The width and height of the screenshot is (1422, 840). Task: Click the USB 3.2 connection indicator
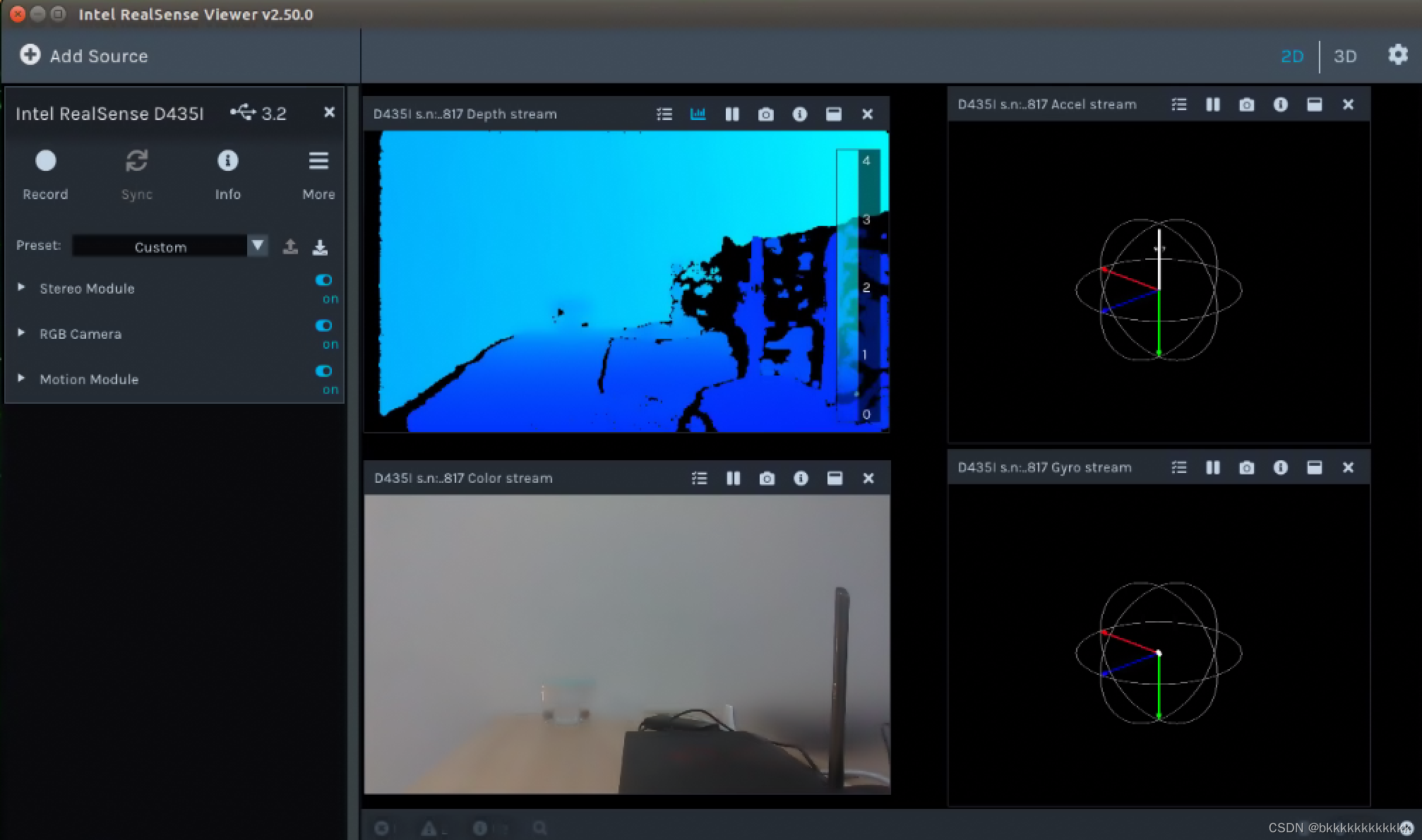[x=258, y=113]
